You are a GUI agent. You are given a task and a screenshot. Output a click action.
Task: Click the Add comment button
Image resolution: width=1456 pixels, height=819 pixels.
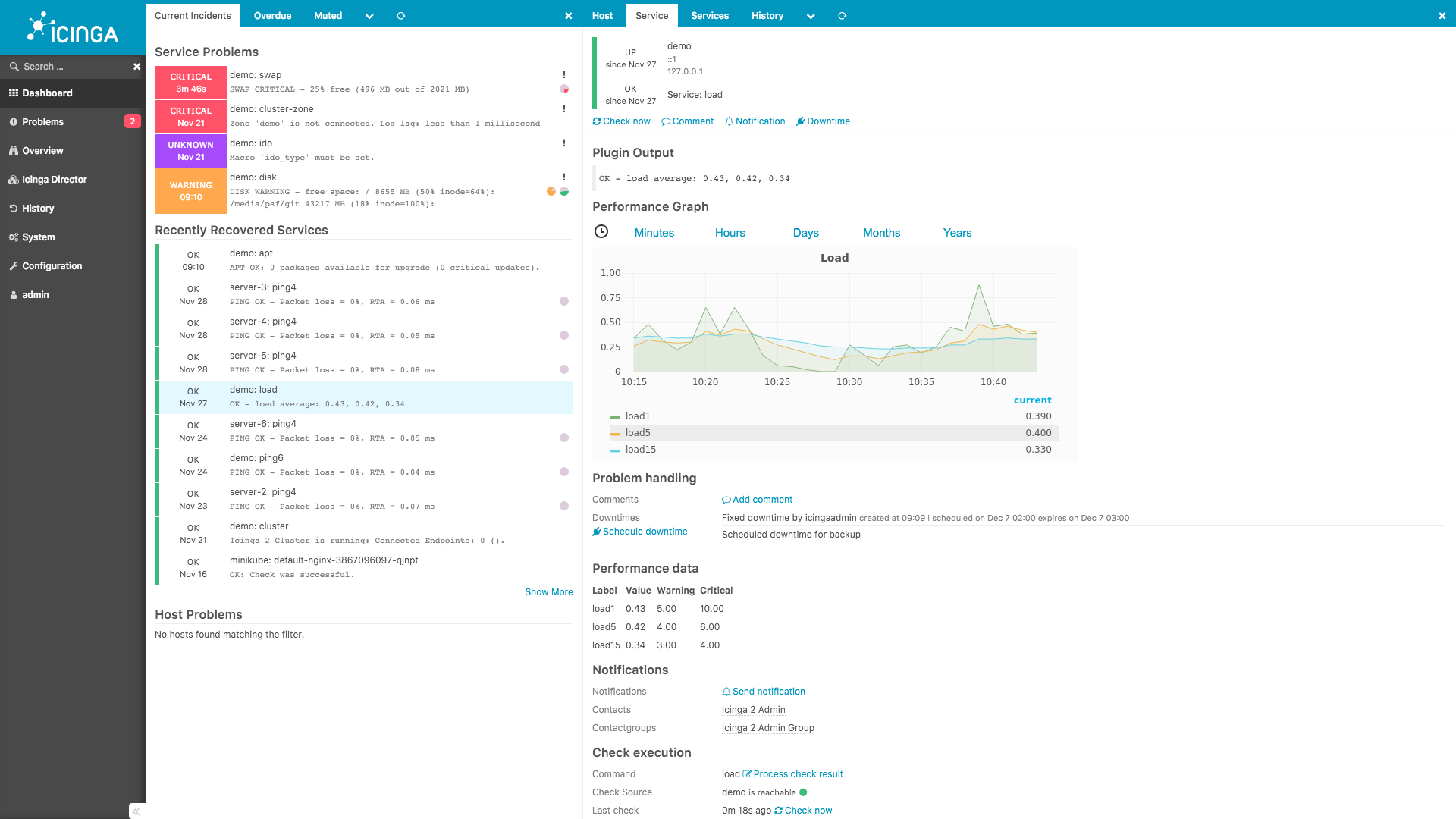pyautogui.click(x=756, y=499)
